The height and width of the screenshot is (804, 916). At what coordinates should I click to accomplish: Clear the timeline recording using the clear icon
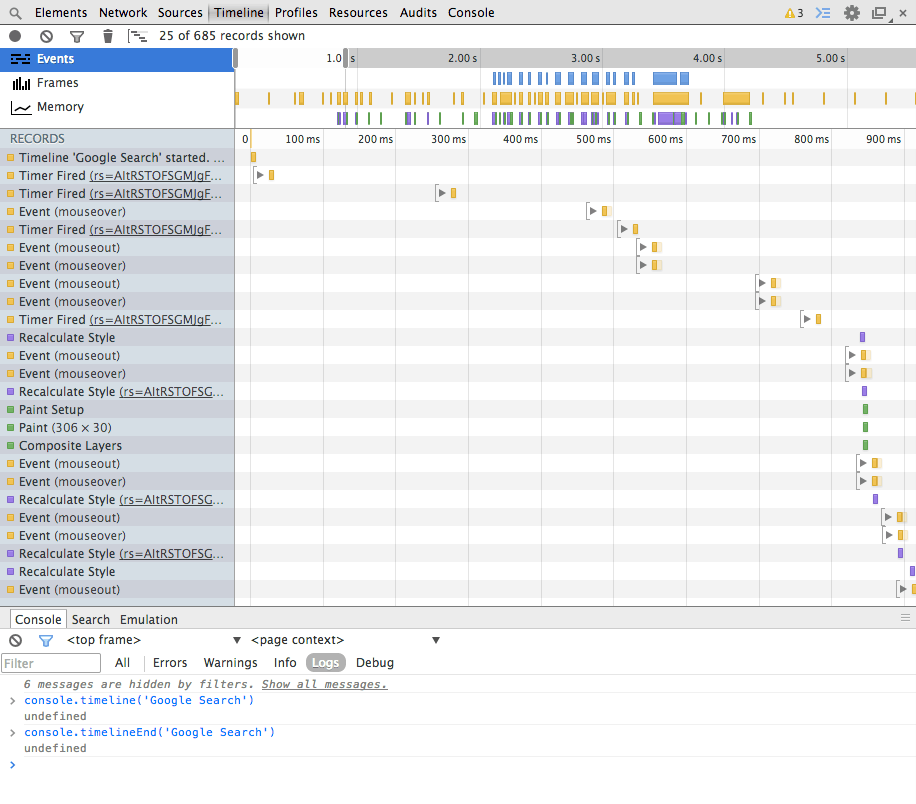(45, 35)
